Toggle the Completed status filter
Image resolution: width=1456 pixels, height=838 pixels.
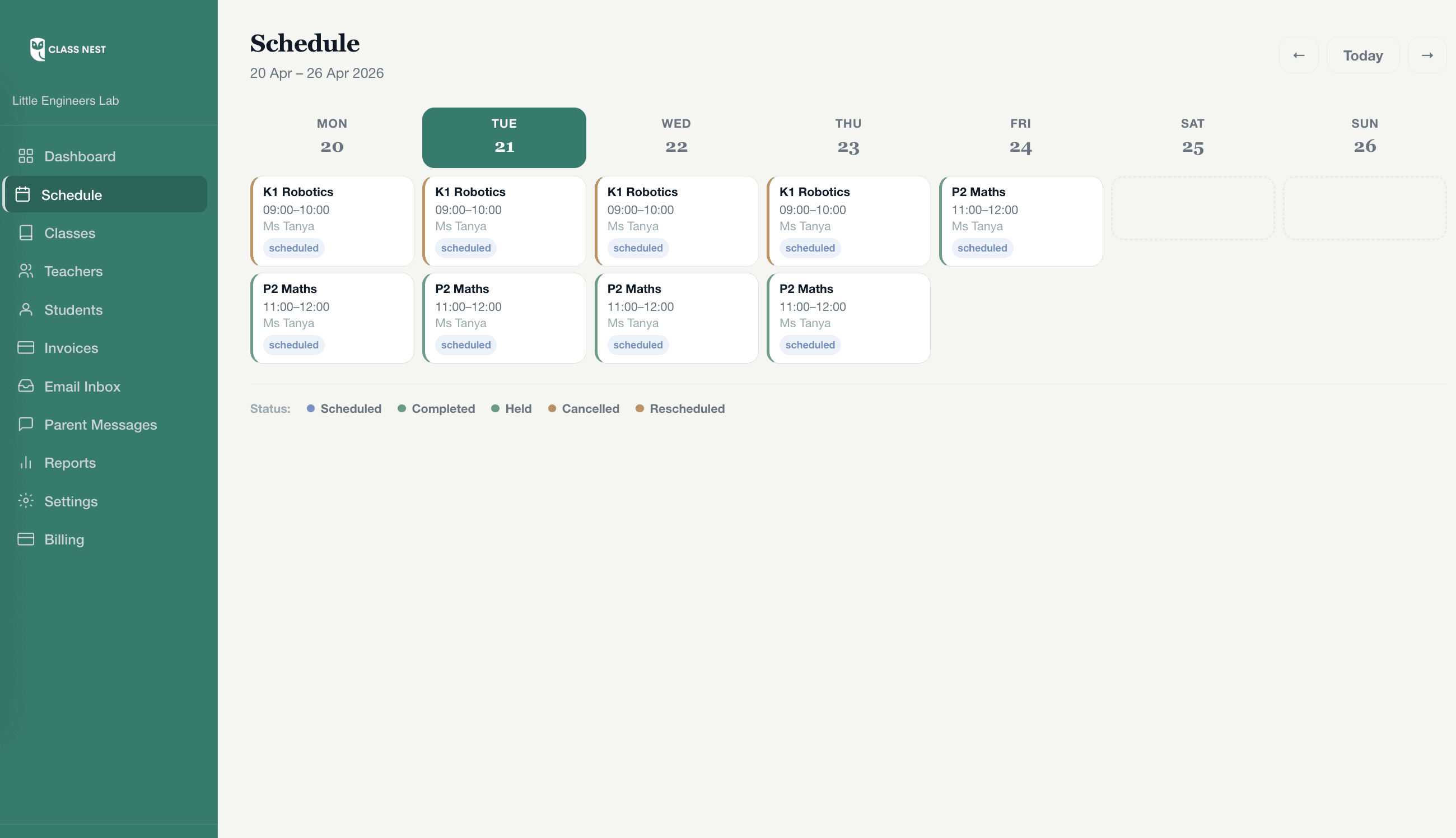(436, 409)
